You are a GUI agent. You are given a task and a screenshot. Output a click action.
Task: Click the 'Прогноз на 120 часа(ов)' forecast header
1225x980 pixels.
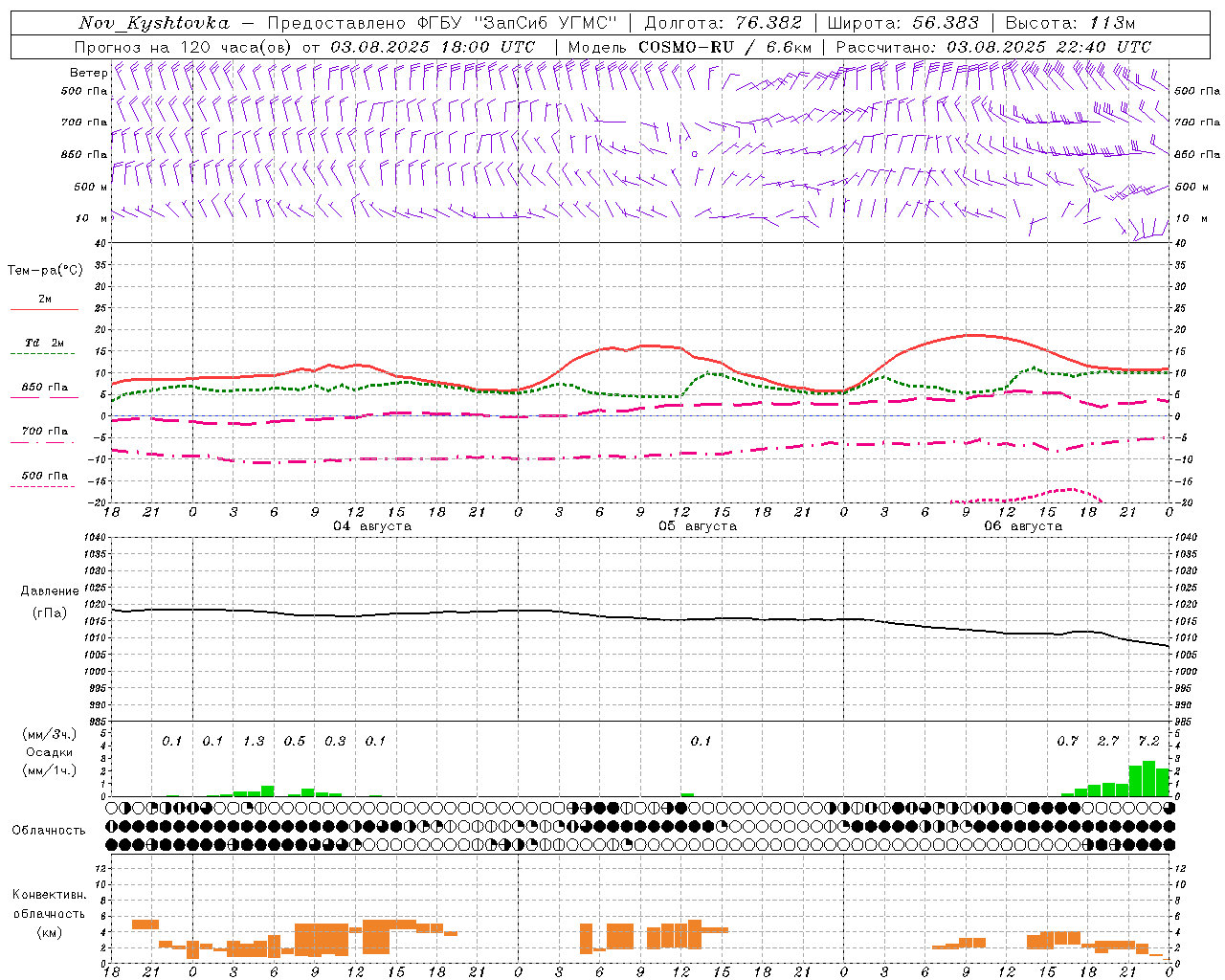pos(183,47)
